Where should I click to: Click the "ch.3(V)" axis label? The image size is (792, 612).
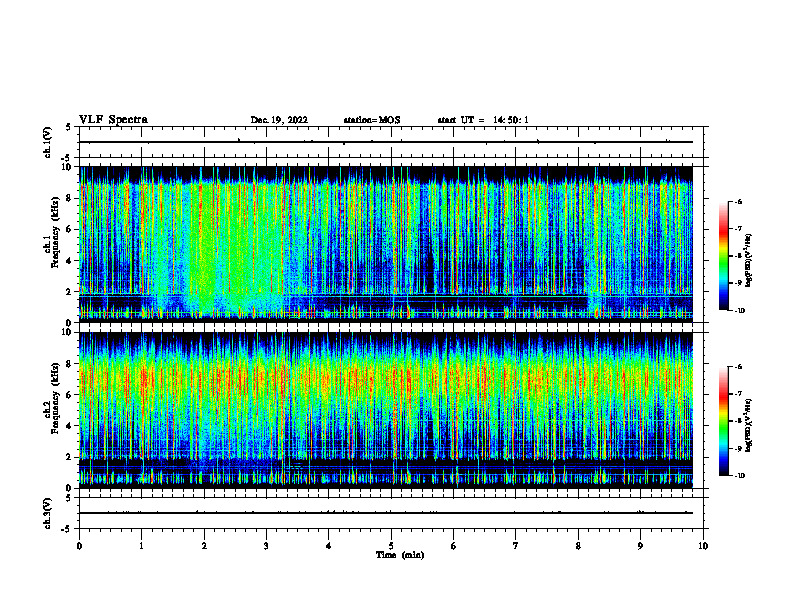(48, 513)
